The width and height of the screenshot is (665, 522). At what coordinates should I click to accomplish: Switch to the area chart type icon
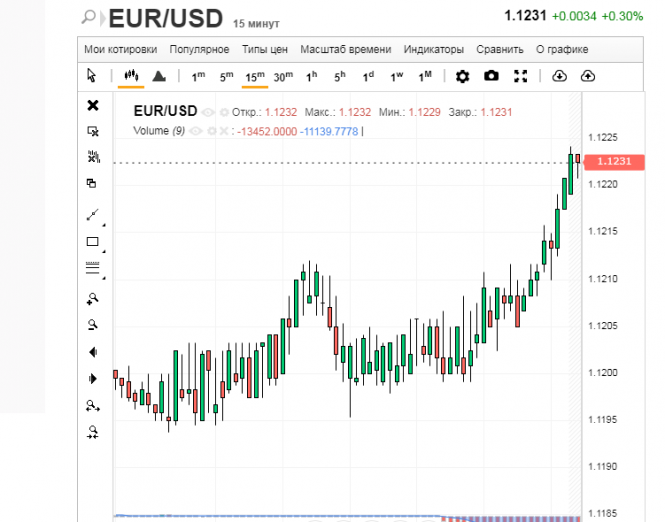click(x=159, y=76)
